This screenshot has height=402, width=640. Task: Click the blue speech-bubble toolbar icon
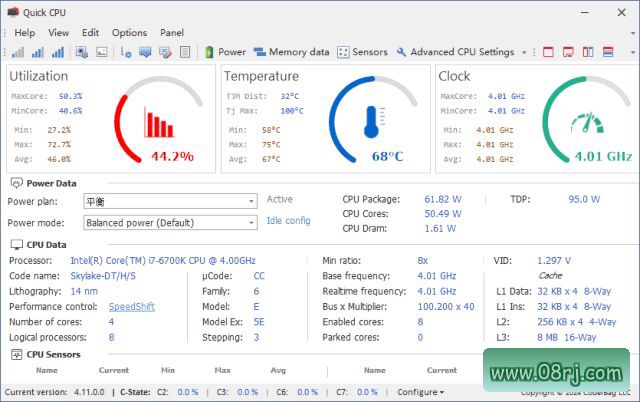click(x=146, y=52)
